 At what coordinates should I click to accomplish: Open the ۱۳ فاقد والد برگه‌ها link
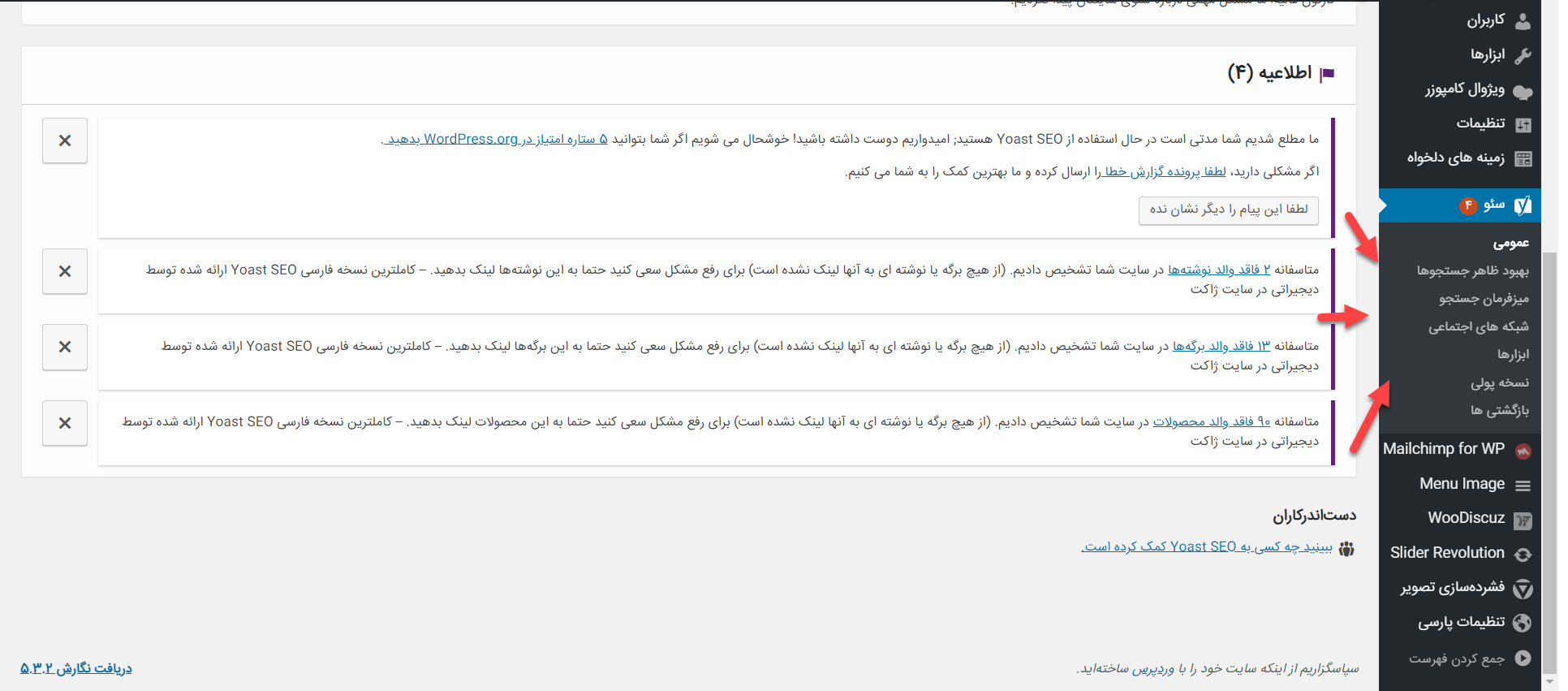[1221, 346]
